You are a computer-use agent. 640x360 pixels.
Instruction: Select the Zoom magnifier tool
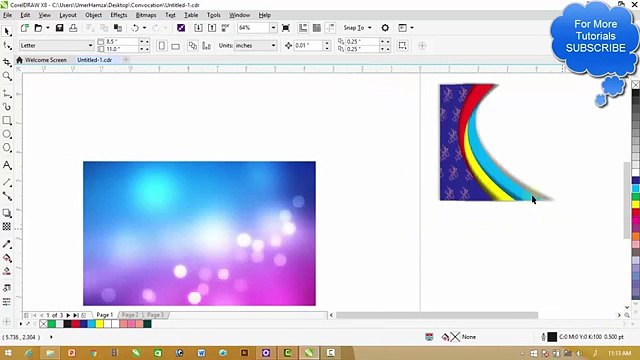pyautogui.click(x=7, y=76)
